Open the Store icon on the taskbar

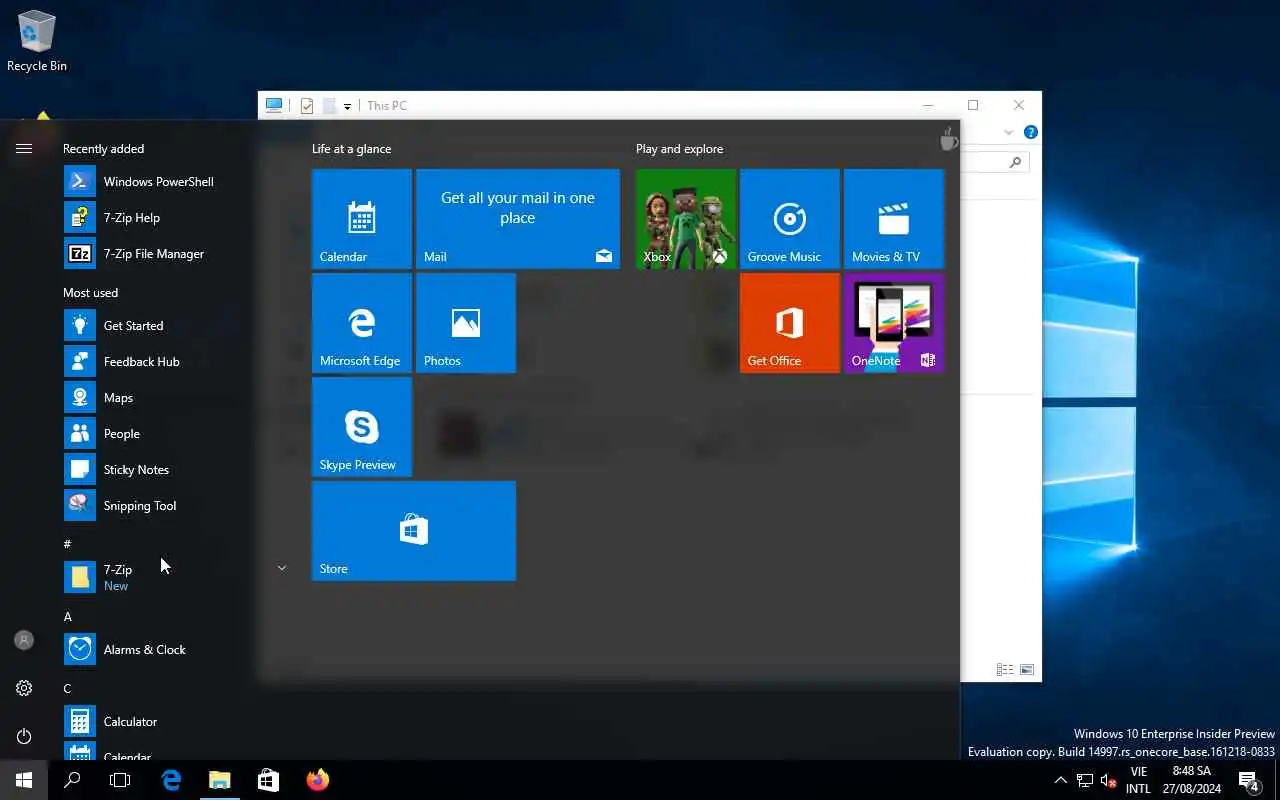[268, 780]
